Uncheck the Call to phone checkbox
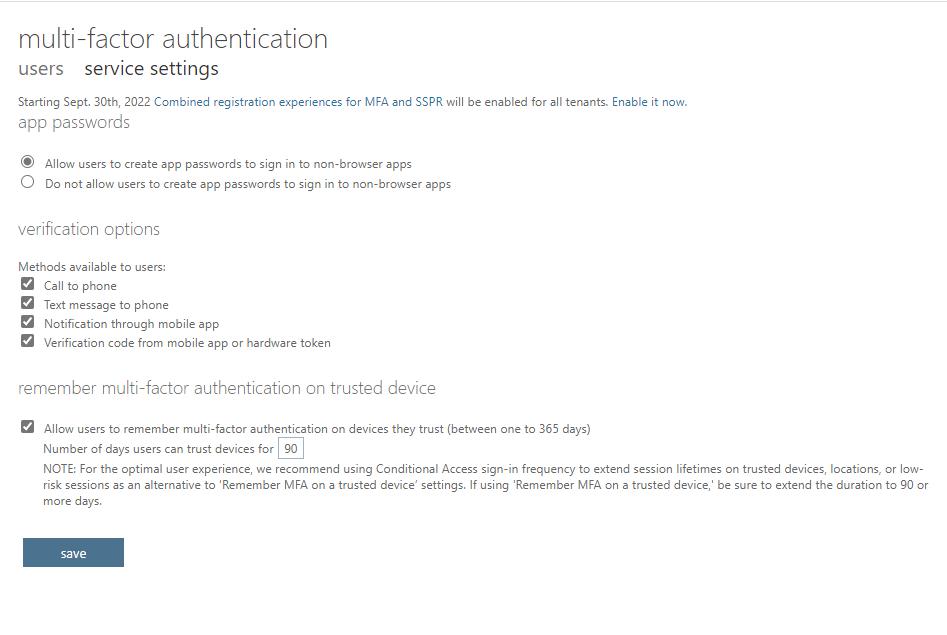 tap(27, 284)
